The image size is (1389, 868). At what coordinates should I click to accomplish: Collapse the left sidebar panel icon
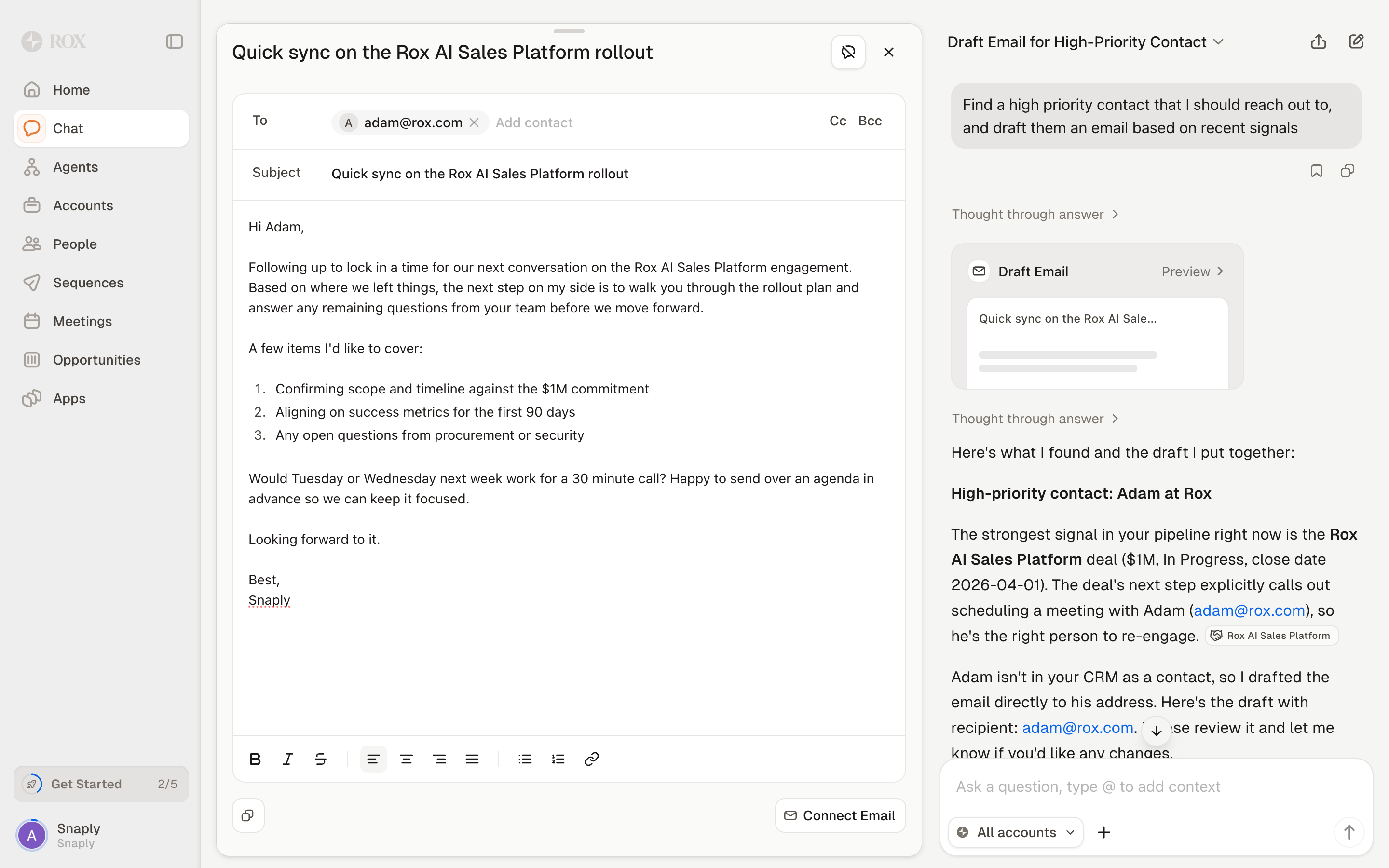[175, 41]
